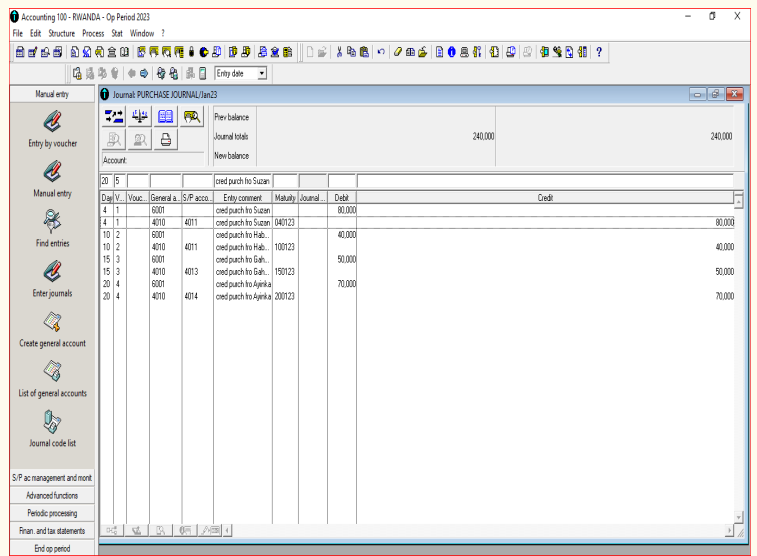Click the Paste clipboard toolbar icon
This screenshot has width=757, height=556.
pyautogui.click(x=364, y=52)
